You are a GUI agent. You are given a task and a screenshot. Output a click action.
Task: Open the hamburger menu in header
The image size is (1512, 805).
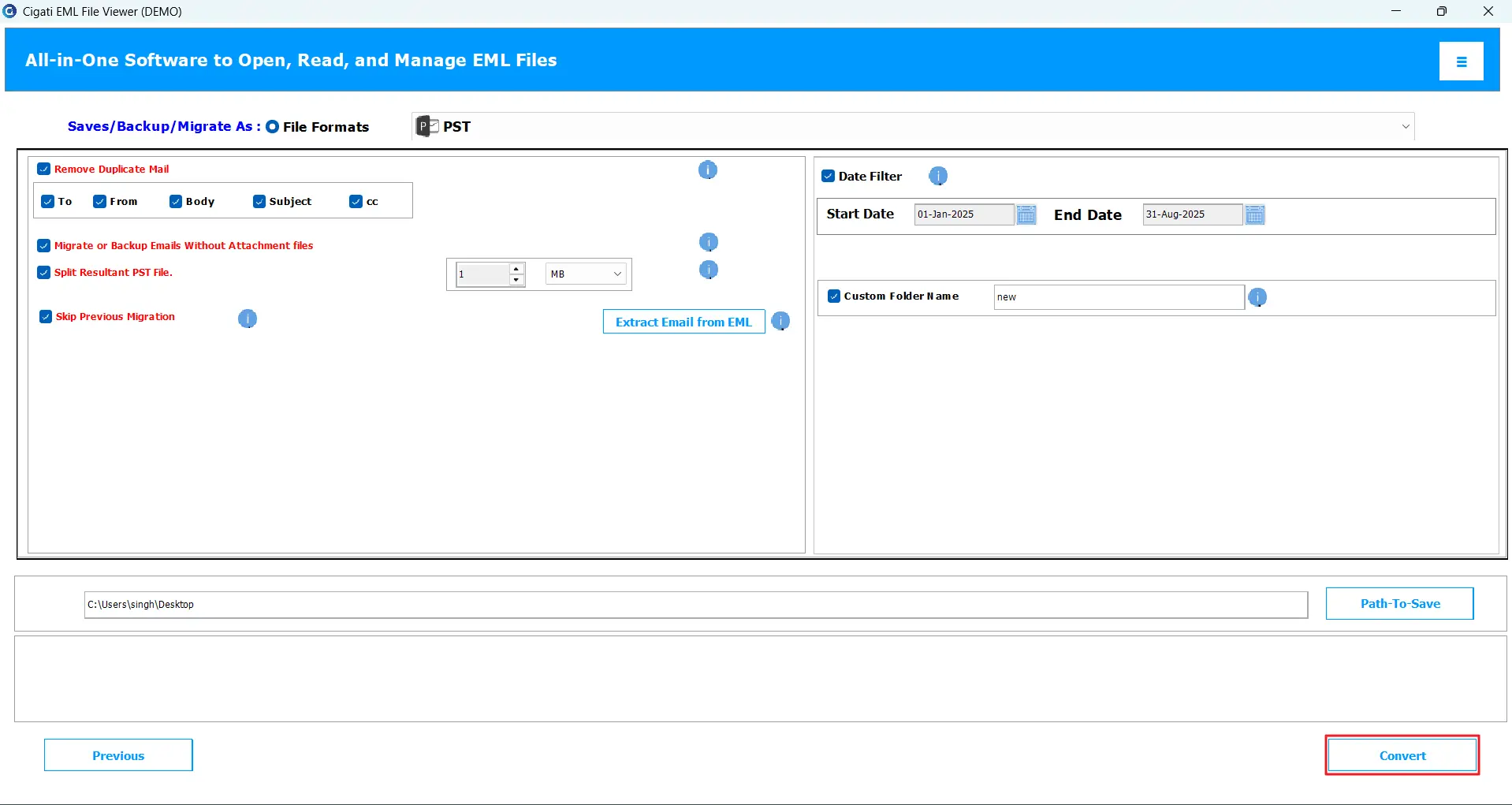tap(1461, 61)
